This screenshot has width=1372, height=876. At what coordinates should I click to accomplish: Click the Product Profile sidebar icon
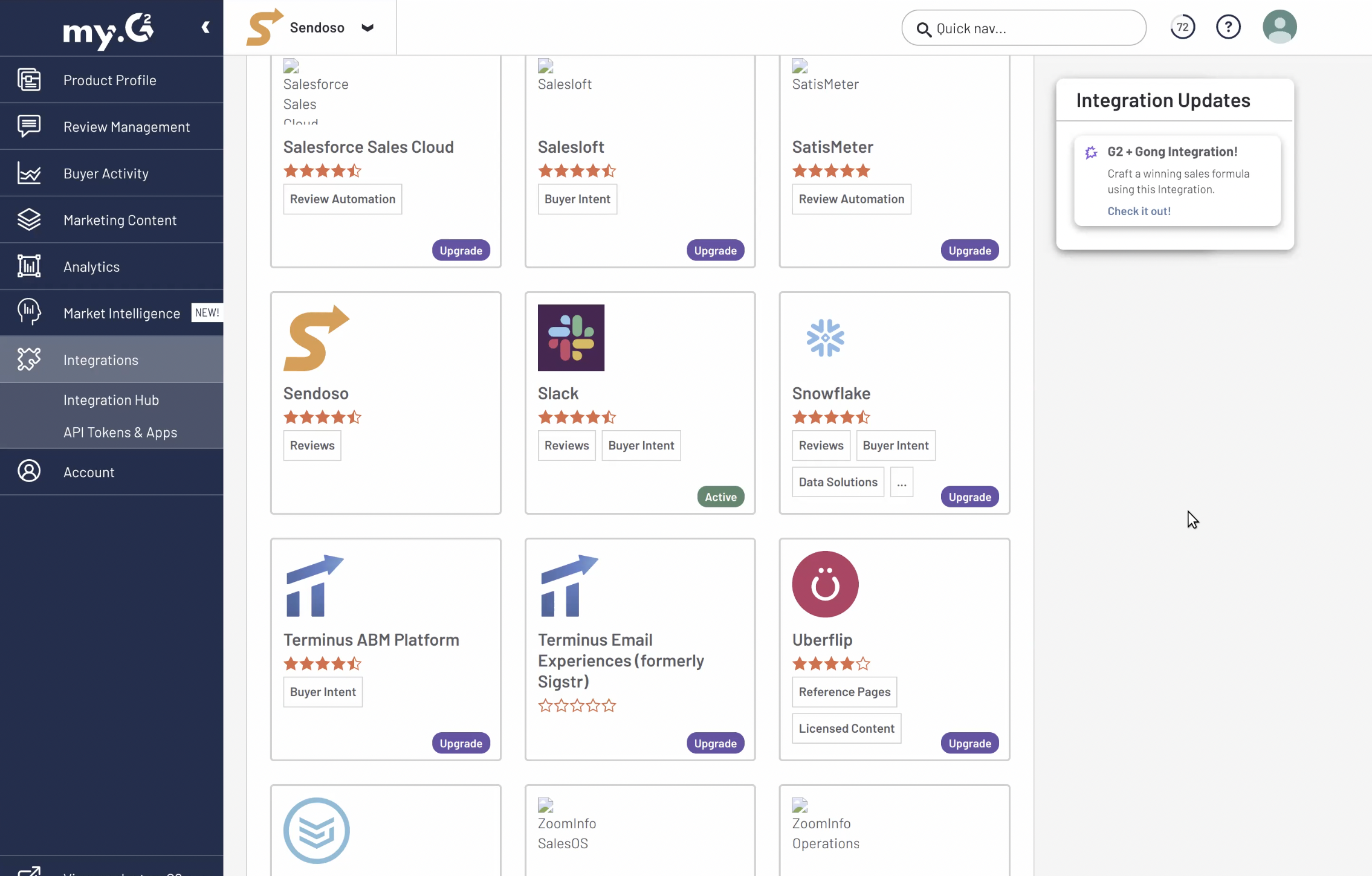tap(28, 80)
